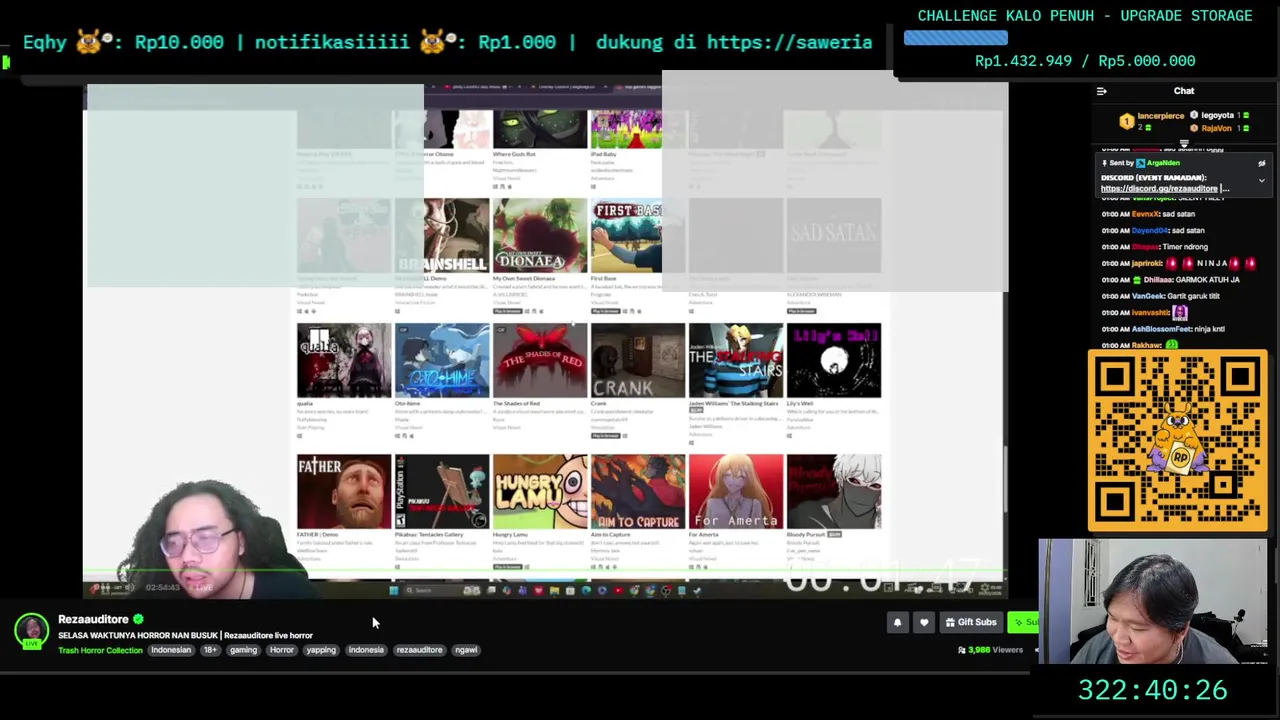This screenshot has height=720, width=1280.
Task: Open RajaVon in the gifter leaderboard
Action: point(1216,128)
